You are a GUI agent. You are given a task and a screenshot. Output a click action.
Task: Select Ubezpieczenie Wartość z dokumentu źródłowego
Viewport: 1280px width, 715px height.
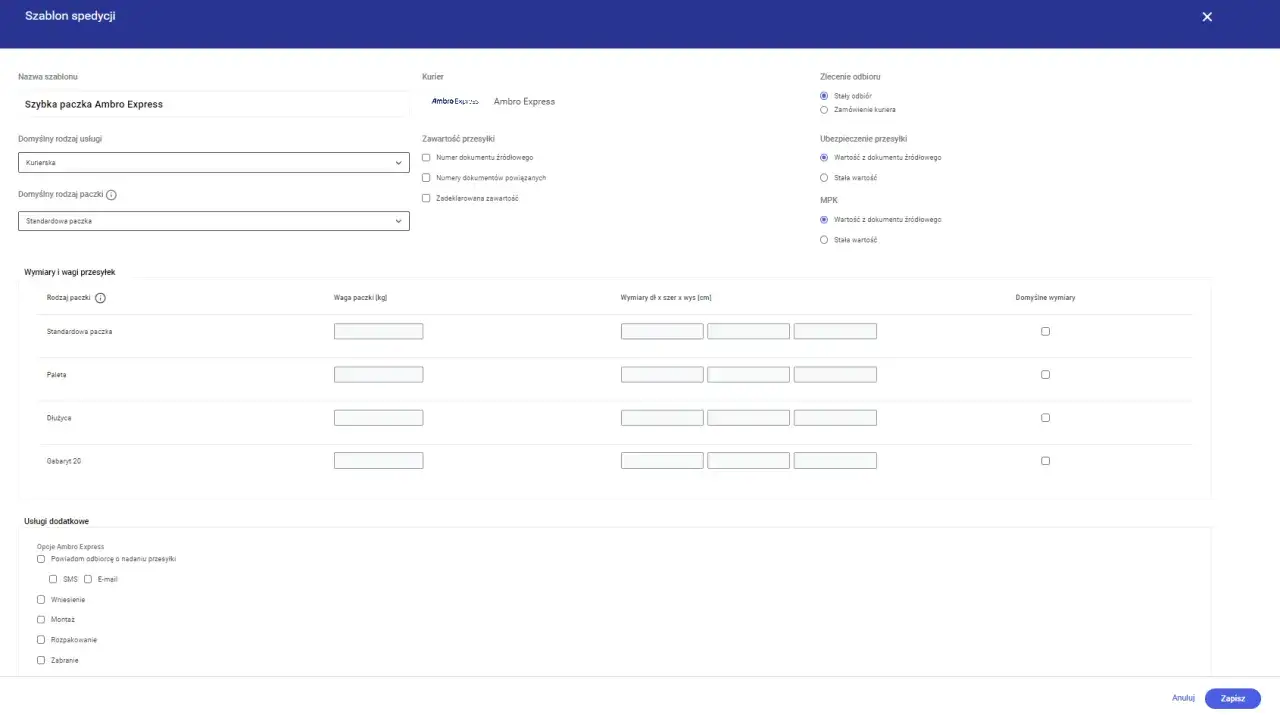pyautogui.click(x=824, y=157)
